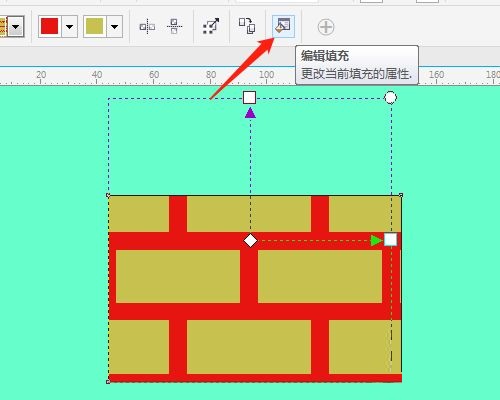Viewport: 500px width, 400px height.
Task: Click the round rotate-skew handle
Action: tap(390, 98)
